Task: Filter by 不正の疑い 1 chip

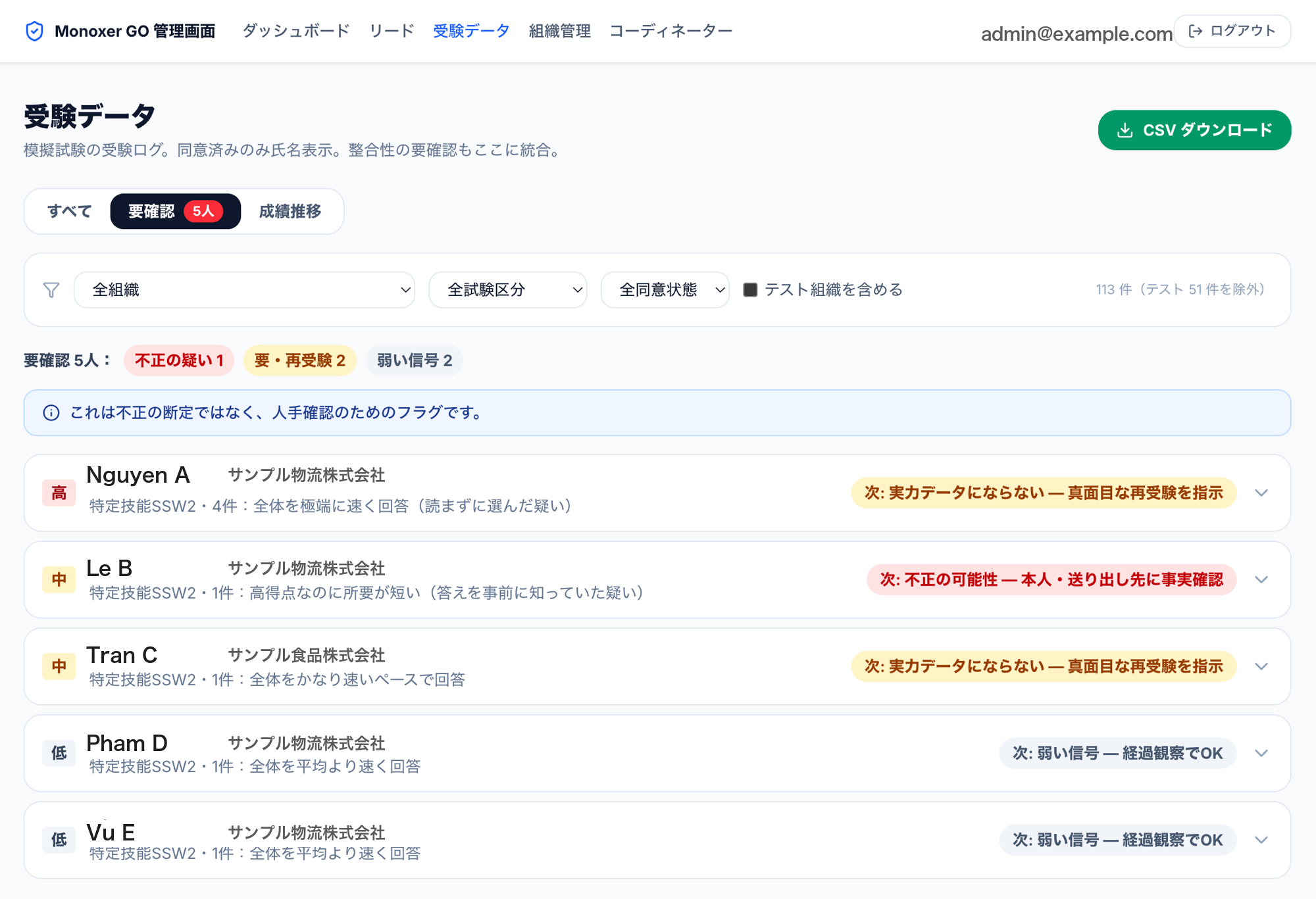Action: [179, 360]
